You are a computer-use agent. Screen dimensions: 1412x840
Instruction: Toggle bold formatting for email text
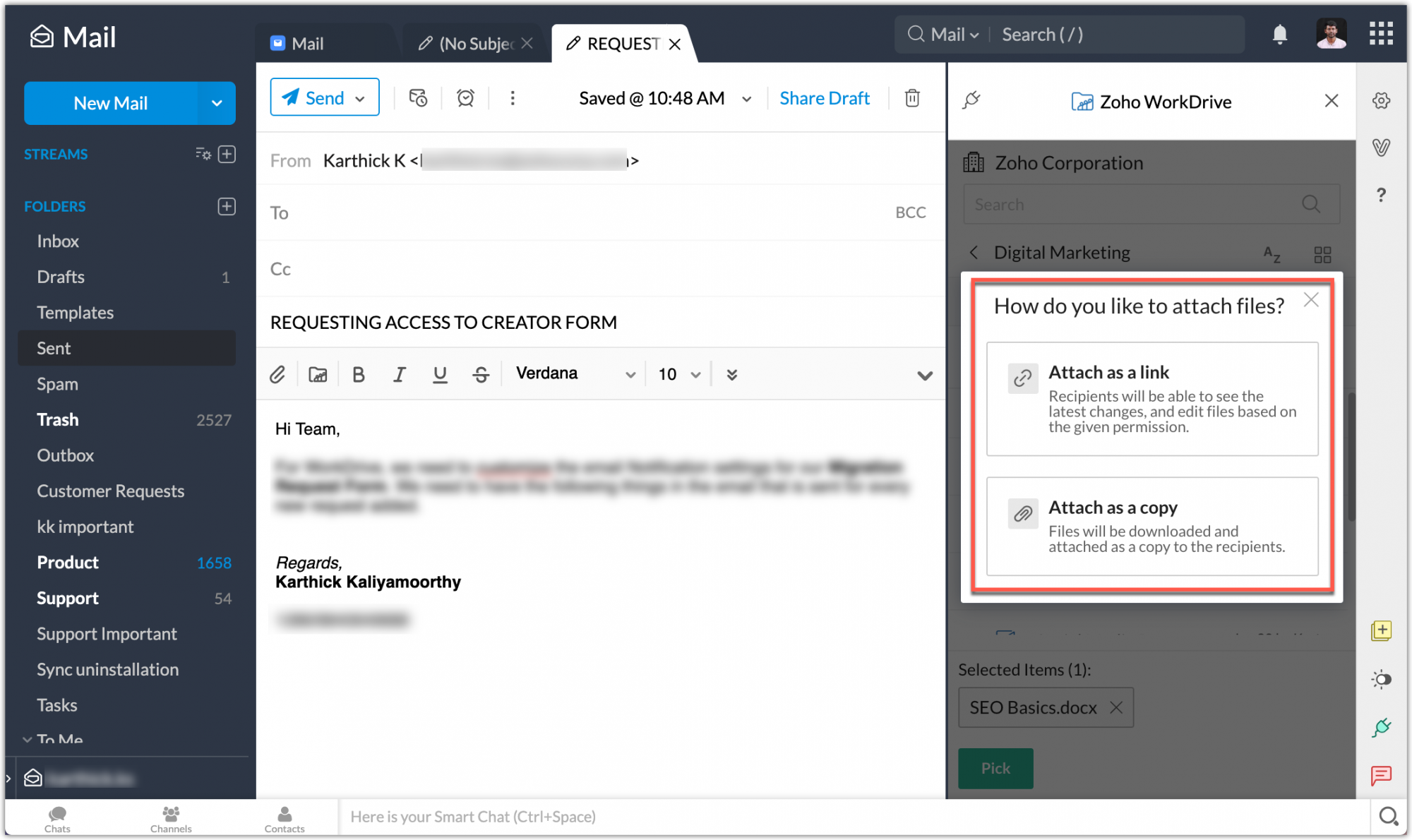[x=359, y=374]
